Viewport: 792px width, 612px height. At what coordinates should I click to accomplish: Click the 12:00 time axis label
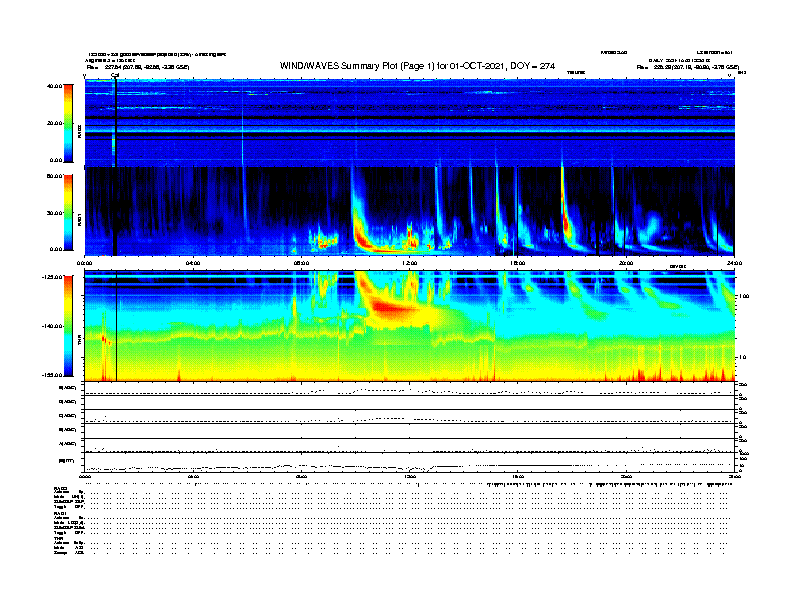pyautogui.click(x=409, y=263)
